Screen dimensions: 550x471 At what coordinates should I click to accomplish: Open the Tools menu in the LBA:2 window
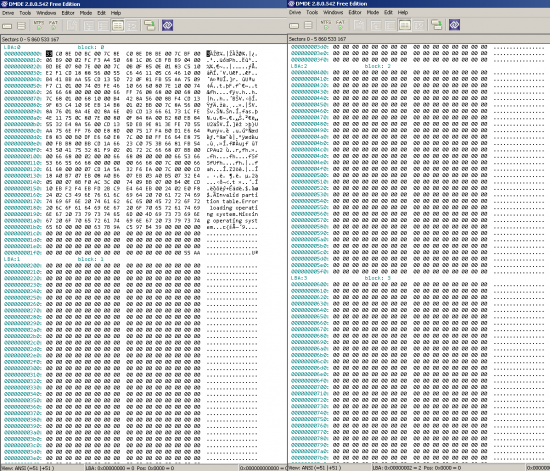click(x=312, y=12)
